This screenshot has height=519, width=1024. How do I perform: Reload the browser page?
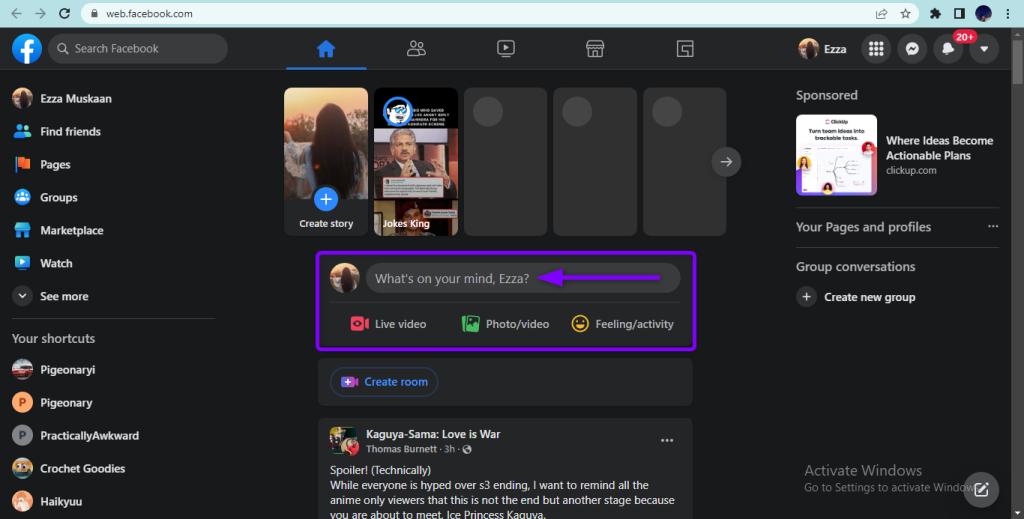click(65, 14)
